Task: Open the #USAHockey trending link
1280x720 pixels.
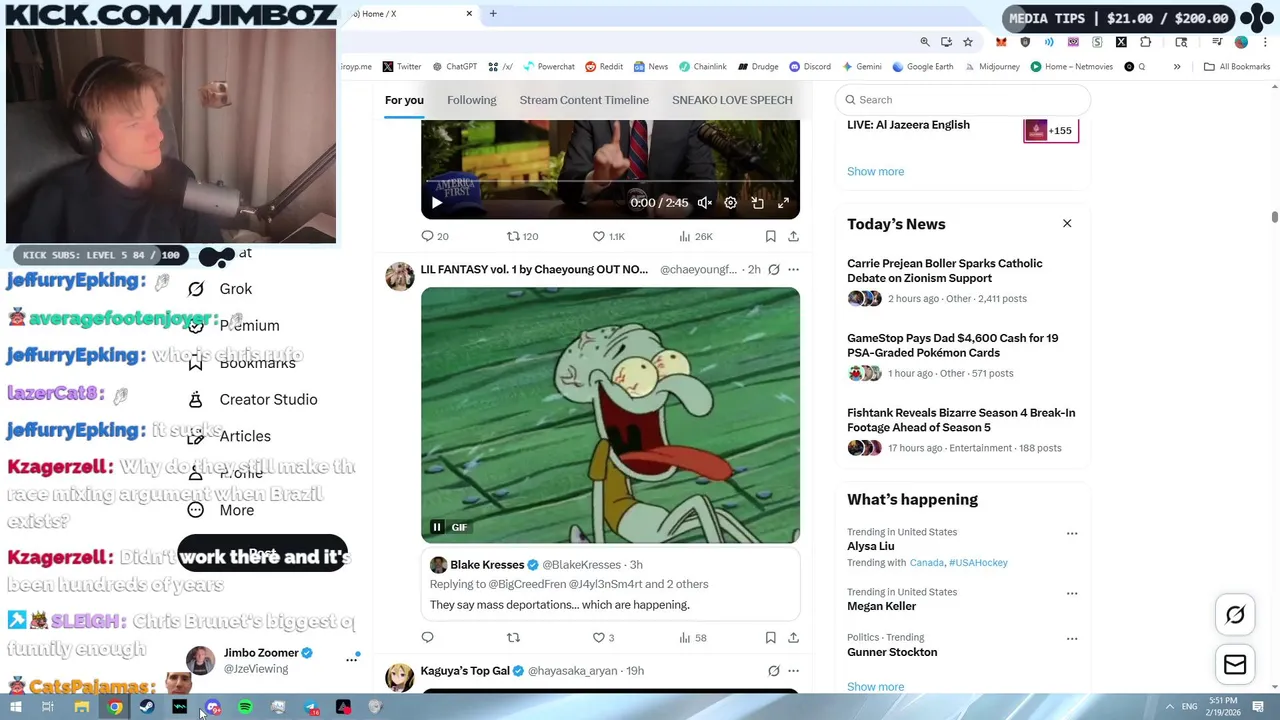Action: [x=978, y=563]
